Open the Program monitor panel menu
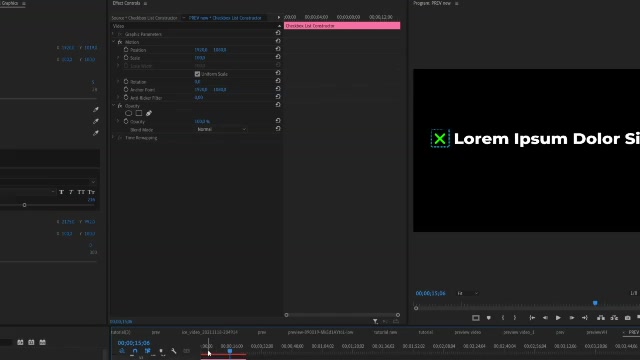The image size is (640, 360). point(457,3)
